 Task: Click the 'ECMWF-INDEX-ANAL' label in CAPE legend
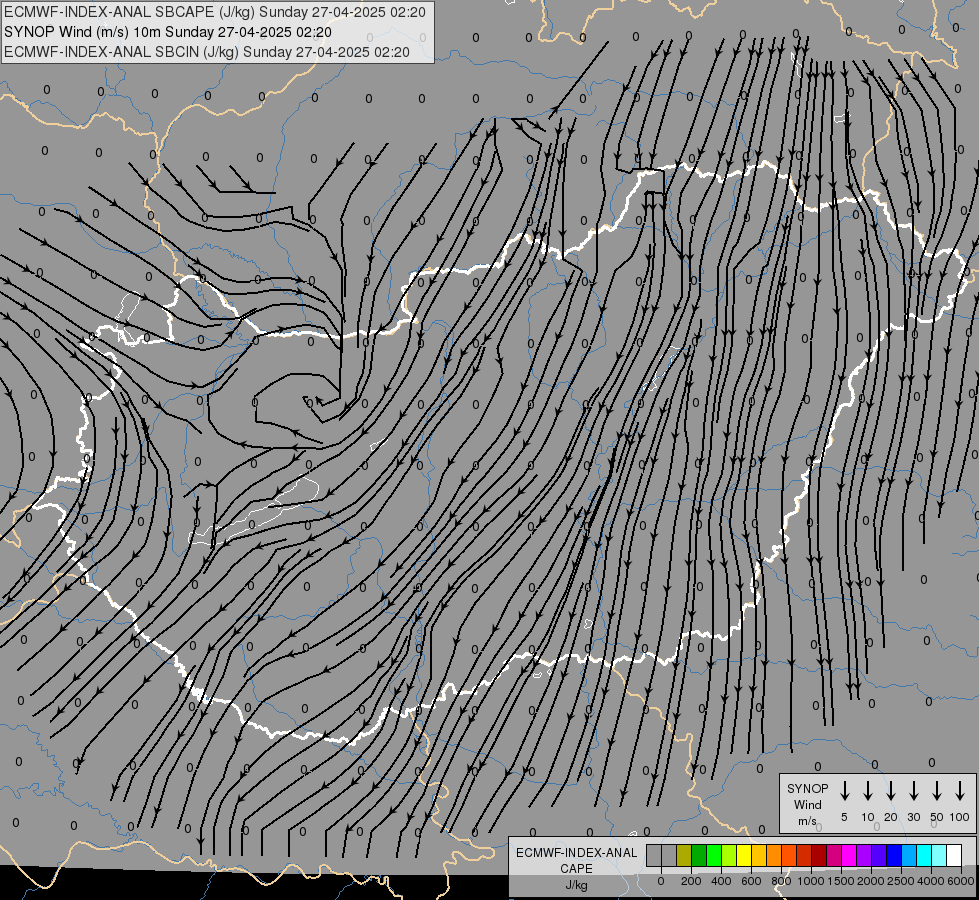point(576,853)
